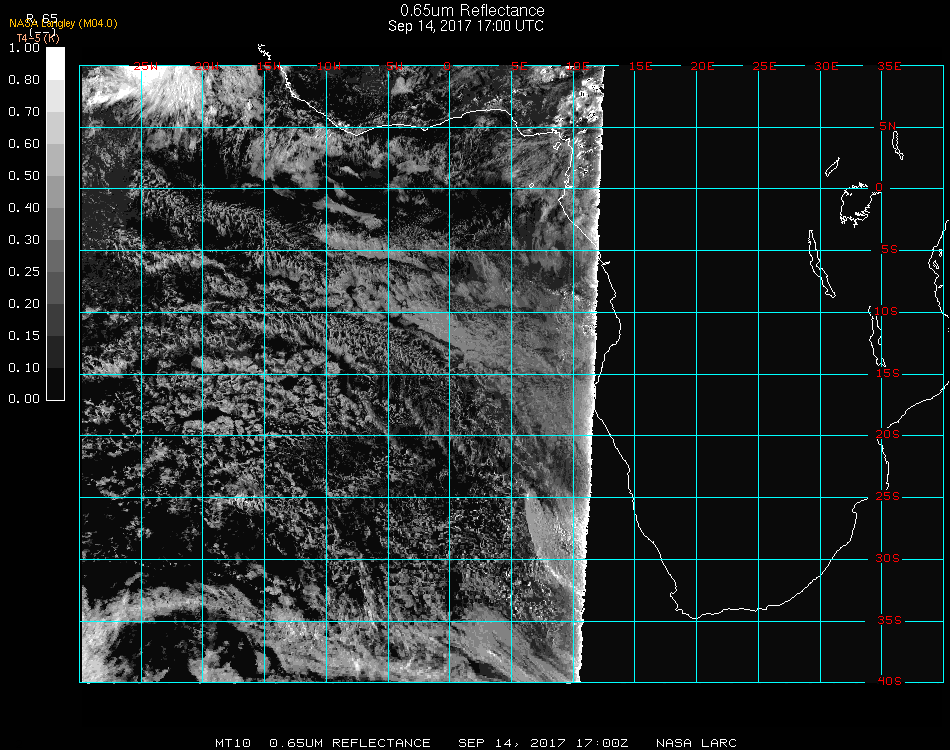Viewport: 950px width, 750px height.
Task: Click the '0.65um Reflectance' title text
Action: point(472,10)
